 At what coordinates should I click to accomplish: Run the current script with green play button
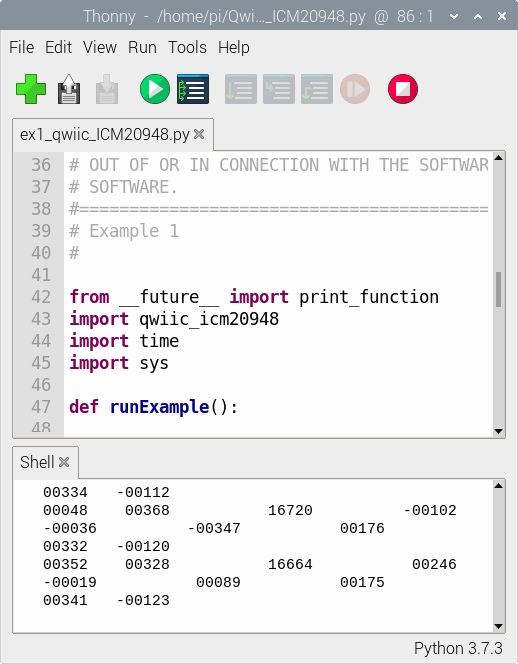coord(155,89)
